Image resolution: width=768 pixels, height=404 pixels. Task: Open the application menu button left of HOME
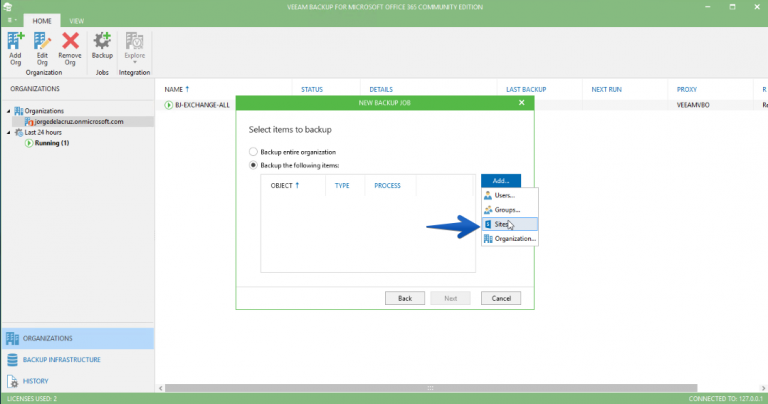point(12,21)
